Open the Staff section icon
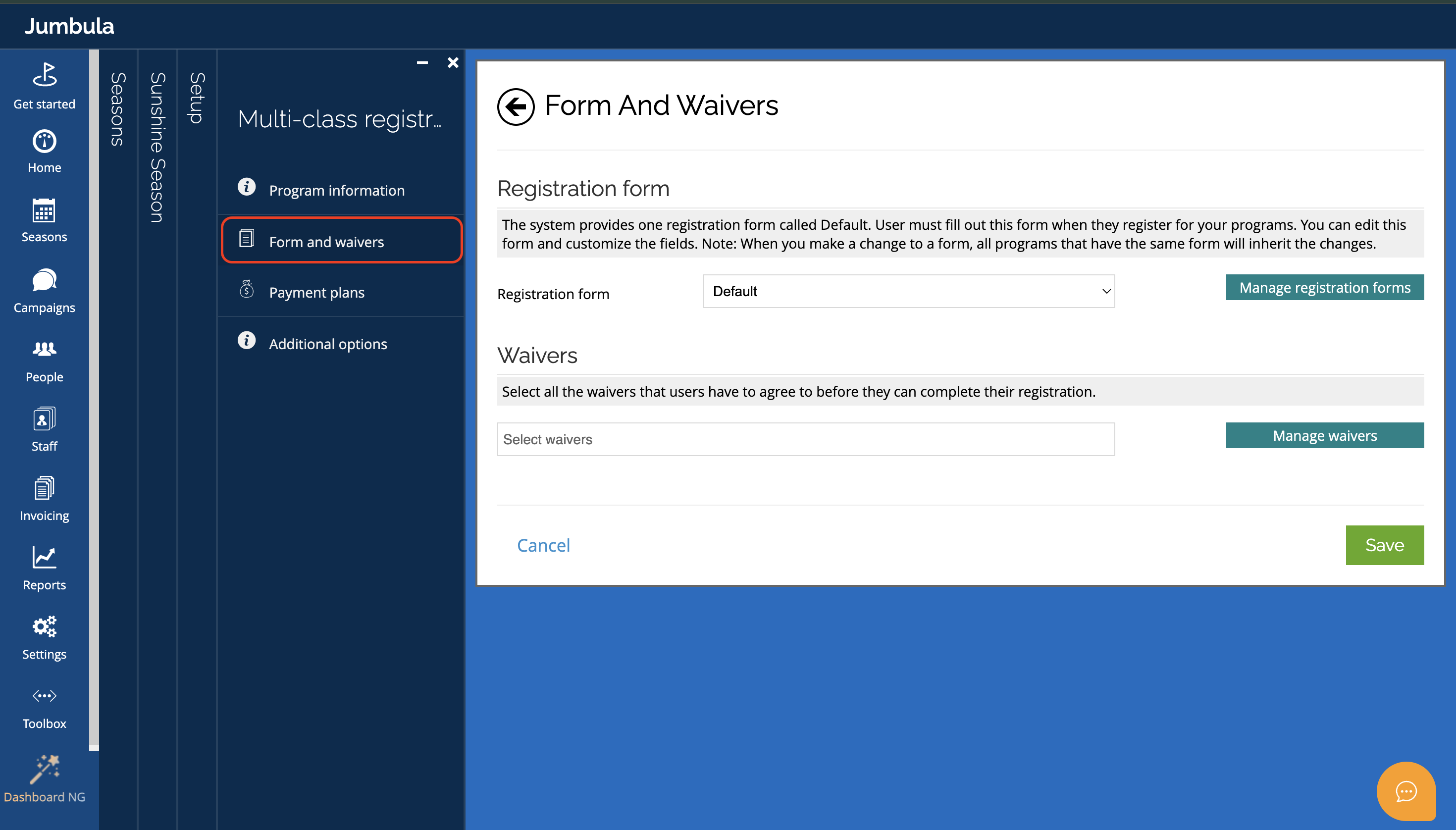The image size is (1456, 831). click(45, 430)
